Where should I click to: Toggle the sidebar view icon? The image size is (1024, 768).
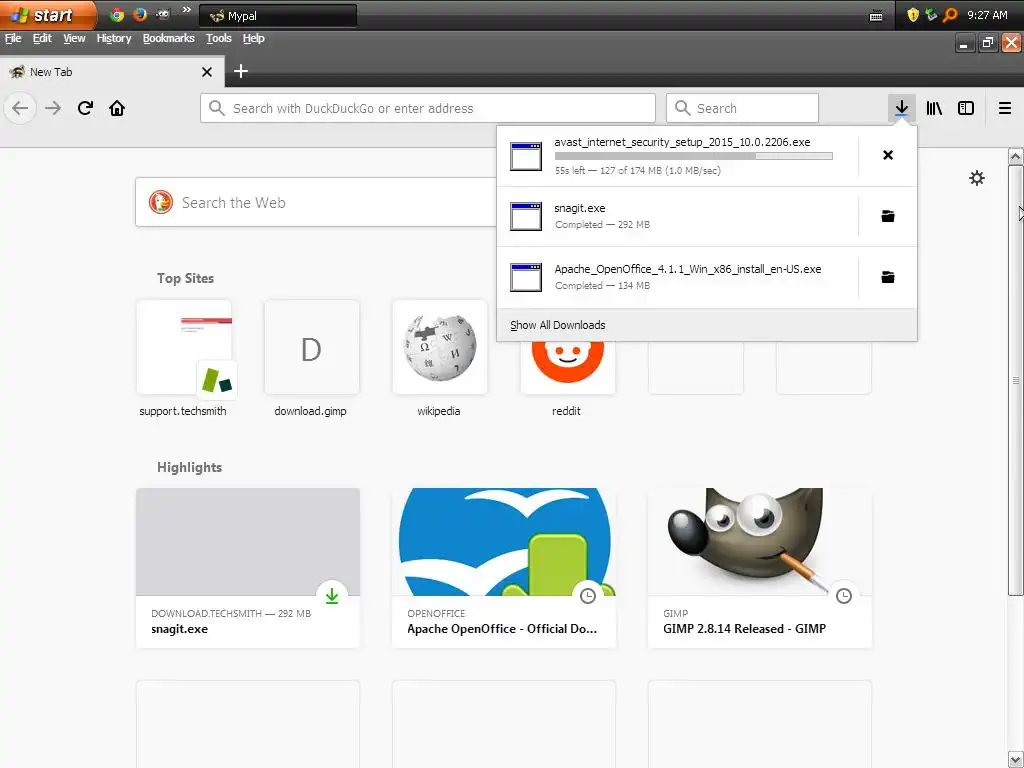(x=966, y=108)
